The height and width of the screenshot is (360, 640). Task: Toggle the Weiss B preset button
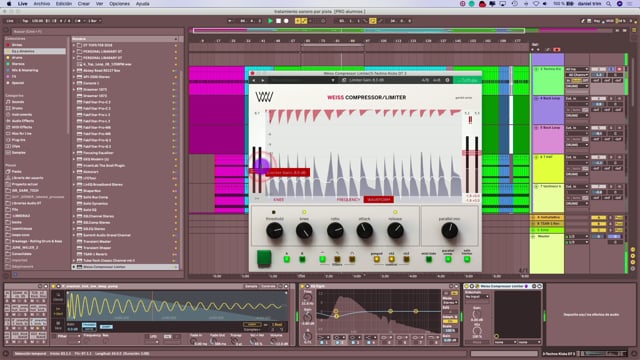click(x=302, y=259)
